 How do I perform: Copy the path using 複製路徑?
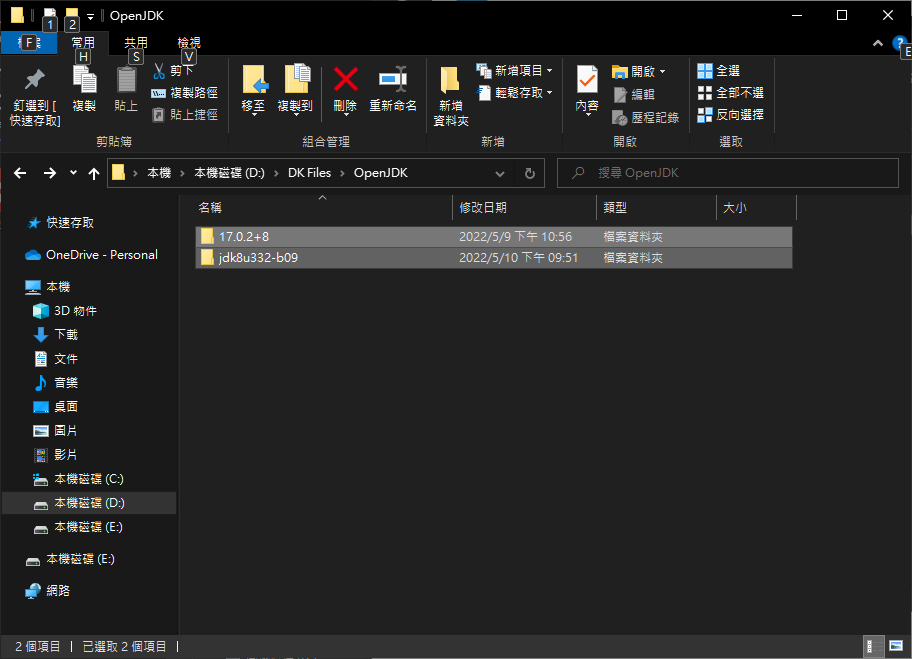184,93
